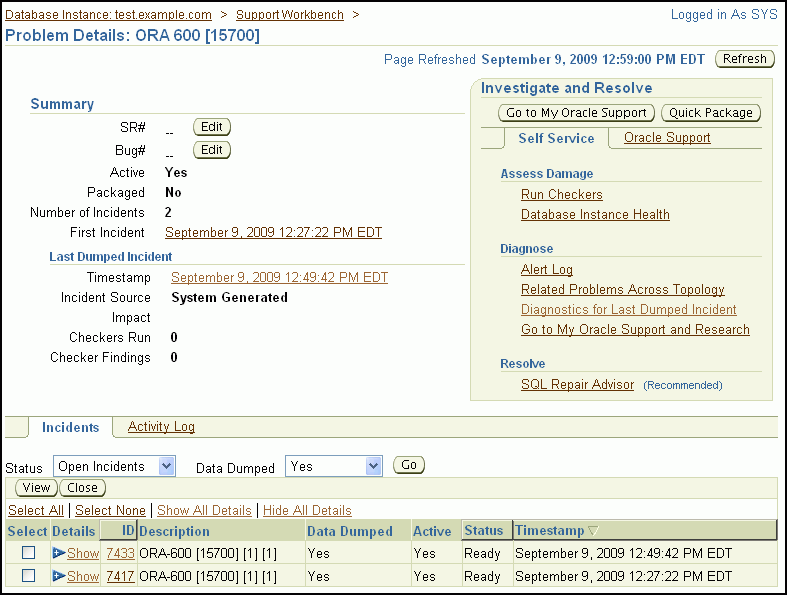787x595 pixels.
Task: Select the Self Service tab
Action: tap(556, 138)
